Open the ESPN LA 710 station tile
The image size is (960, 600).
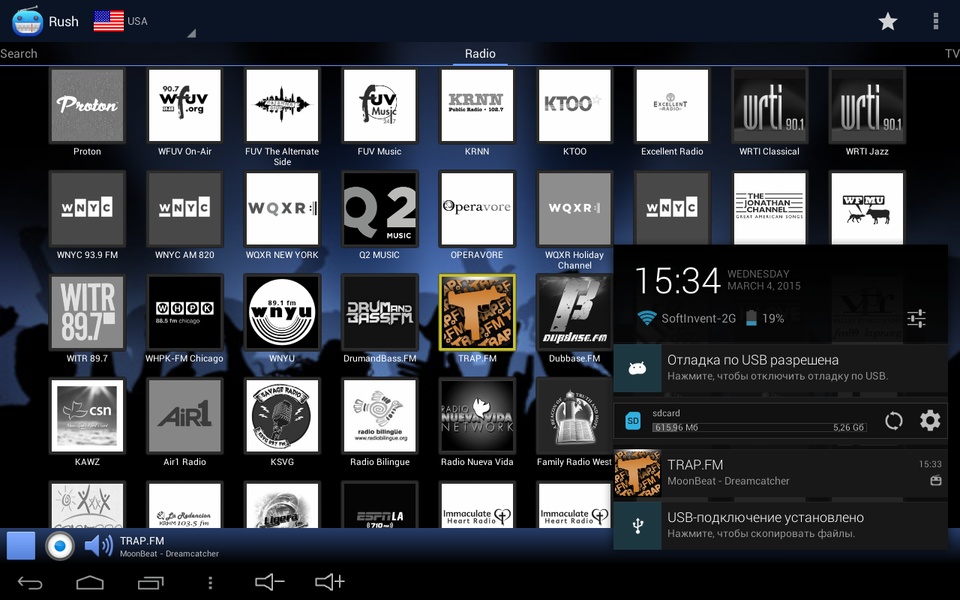(x=380, y=505)
